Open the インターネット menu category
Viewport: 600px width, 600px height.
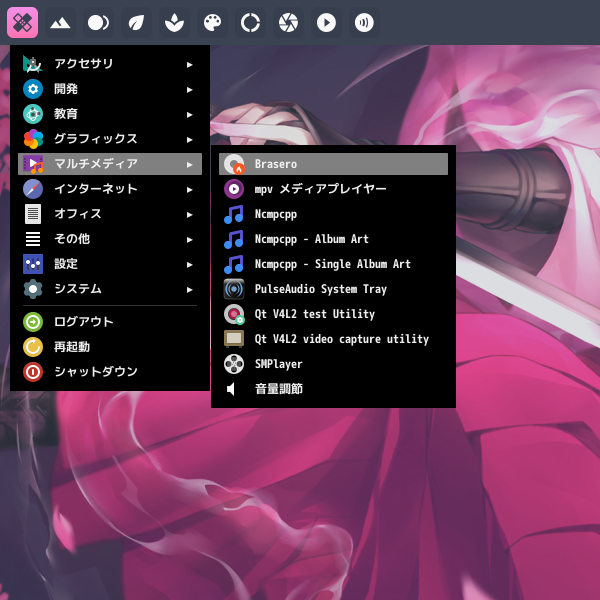(x=110, y=189)
